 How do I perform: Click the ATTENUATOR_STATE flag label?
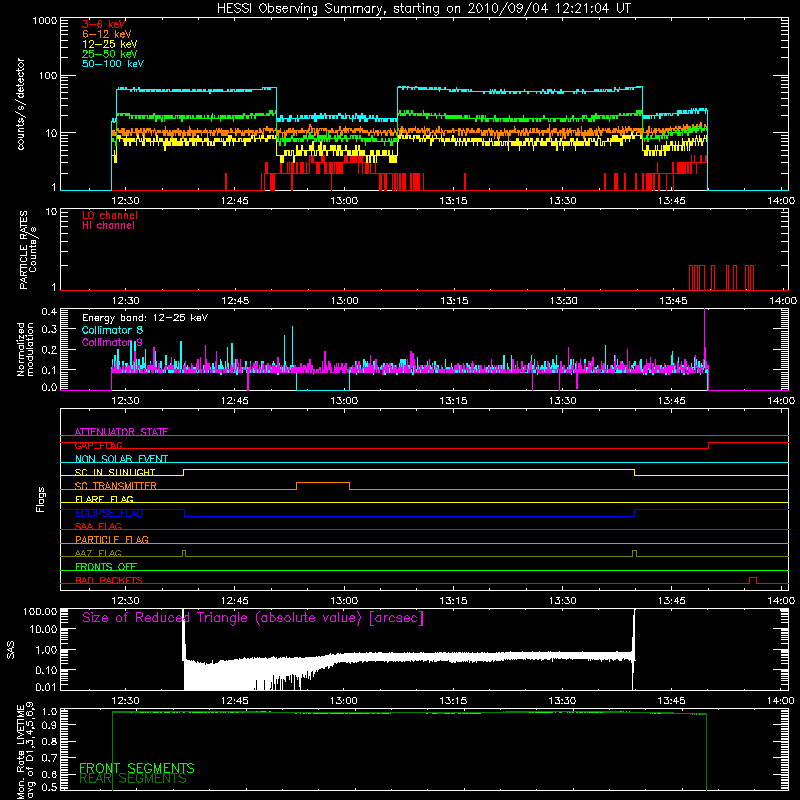[x=121, y=432]
